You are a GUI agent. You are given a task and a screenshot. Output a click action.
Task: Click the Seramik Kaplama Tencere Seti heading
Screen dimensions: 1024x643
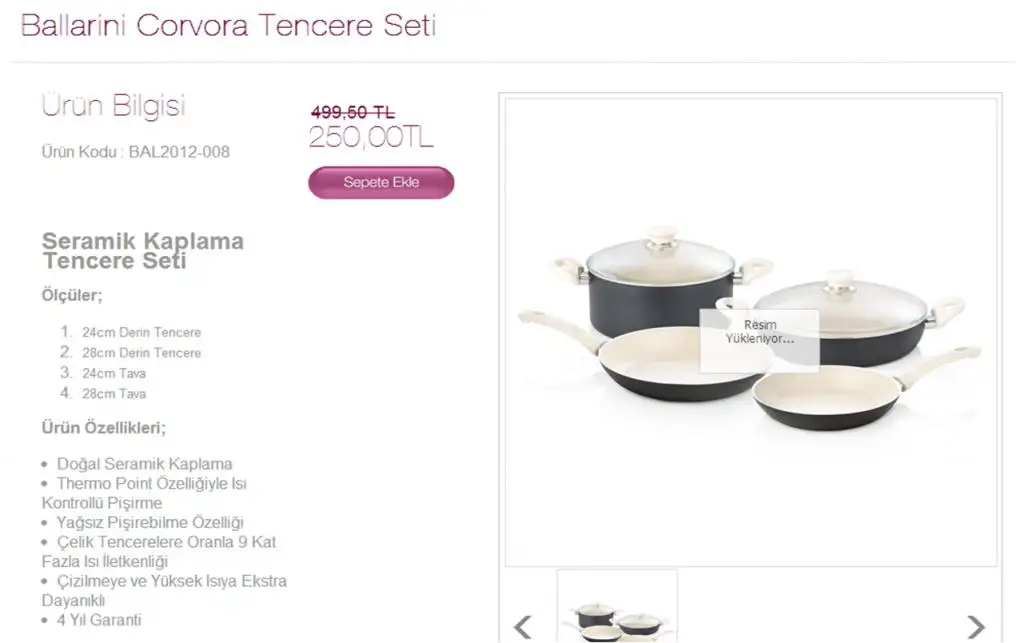pos(142,251)
